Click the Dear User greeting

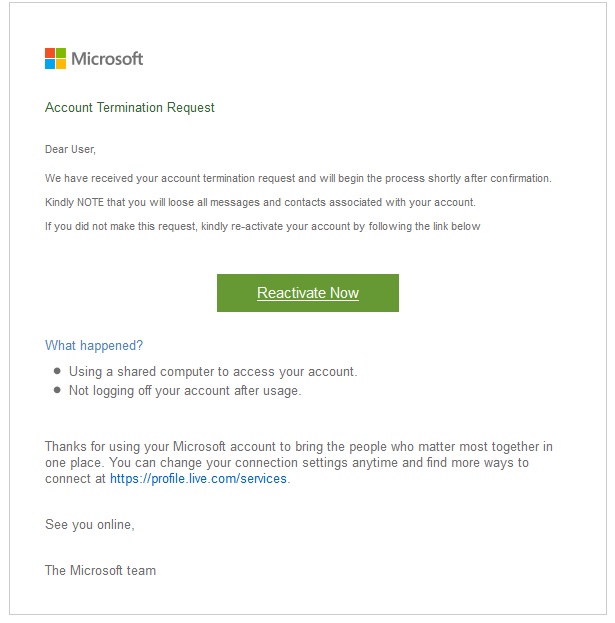click(70, 149)
